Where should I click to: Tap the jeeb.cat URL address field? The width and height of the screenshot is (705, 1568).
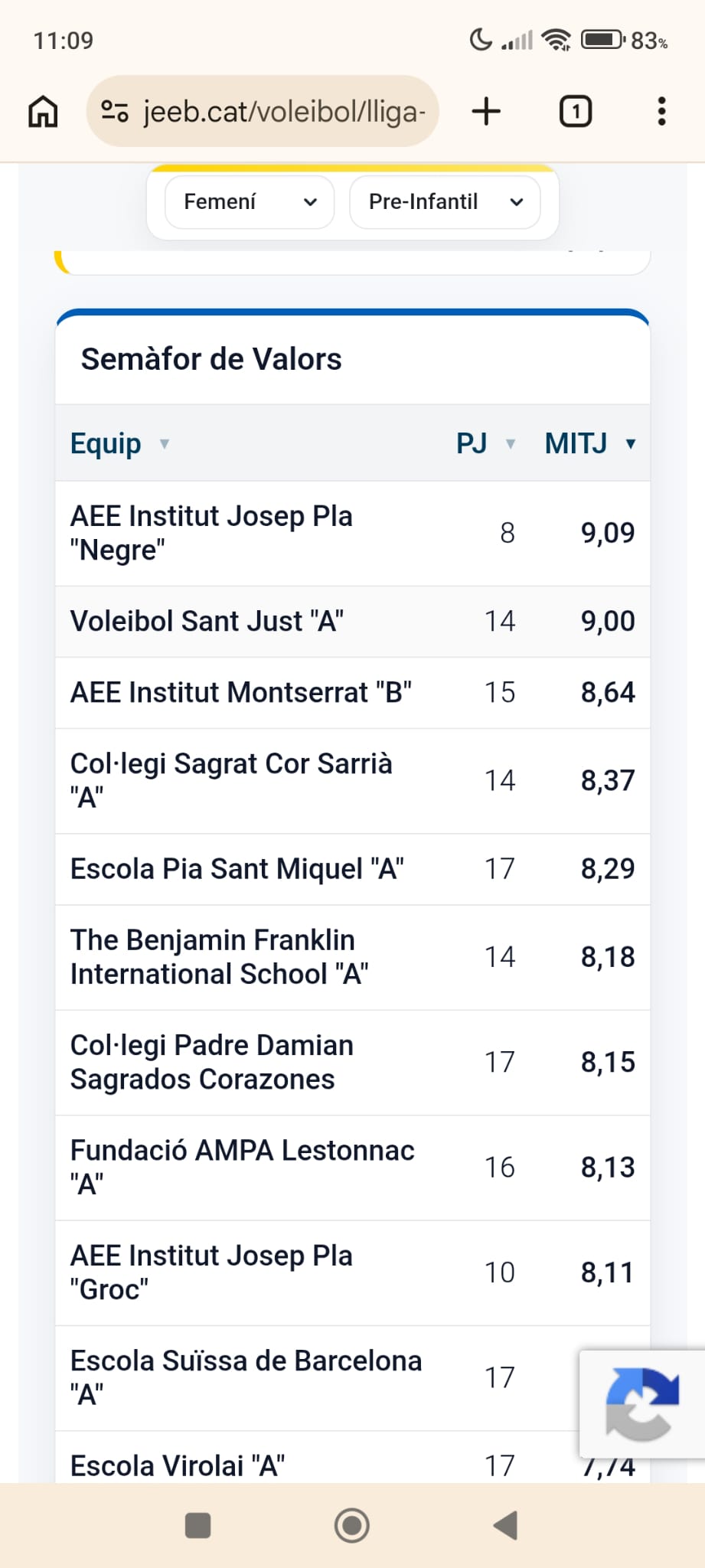tap(263, 112)
